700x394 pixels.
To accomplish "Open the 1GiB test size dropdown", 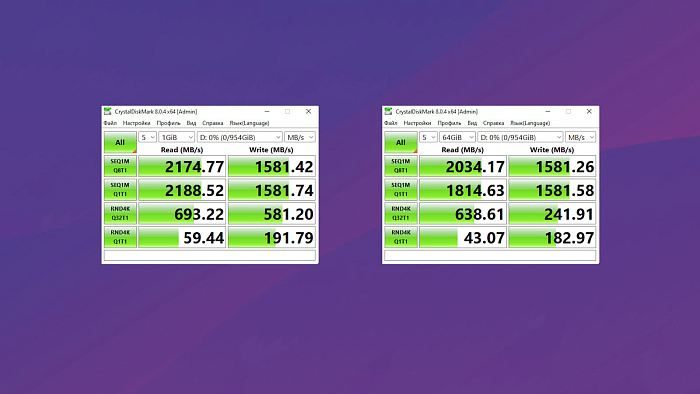I will (x=177, y=137).
